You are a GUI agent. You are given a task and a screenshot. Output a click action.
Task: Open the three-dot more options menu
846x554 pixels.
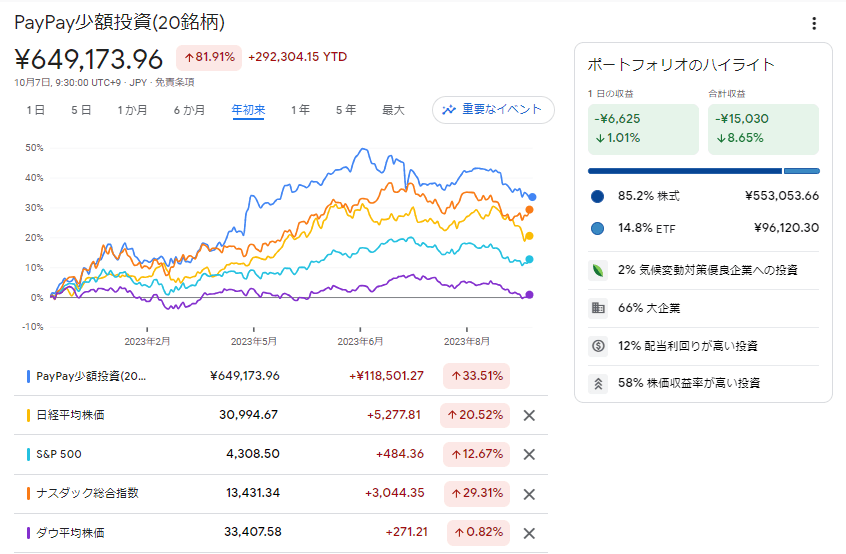[814, 24]
